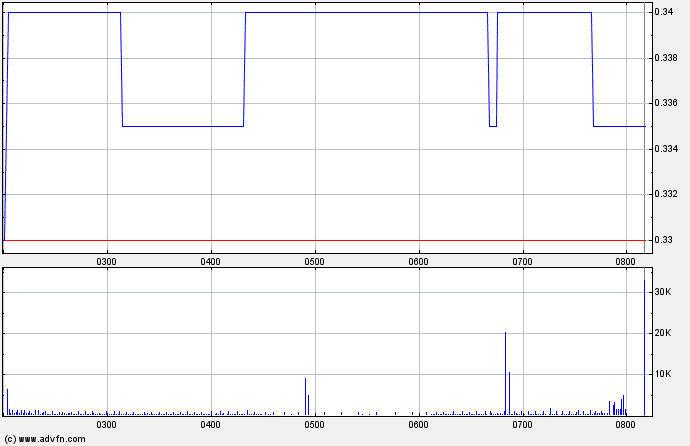Click the 0.34 price axis label
The width and height of the screenshot is (690, 446).
664,12
